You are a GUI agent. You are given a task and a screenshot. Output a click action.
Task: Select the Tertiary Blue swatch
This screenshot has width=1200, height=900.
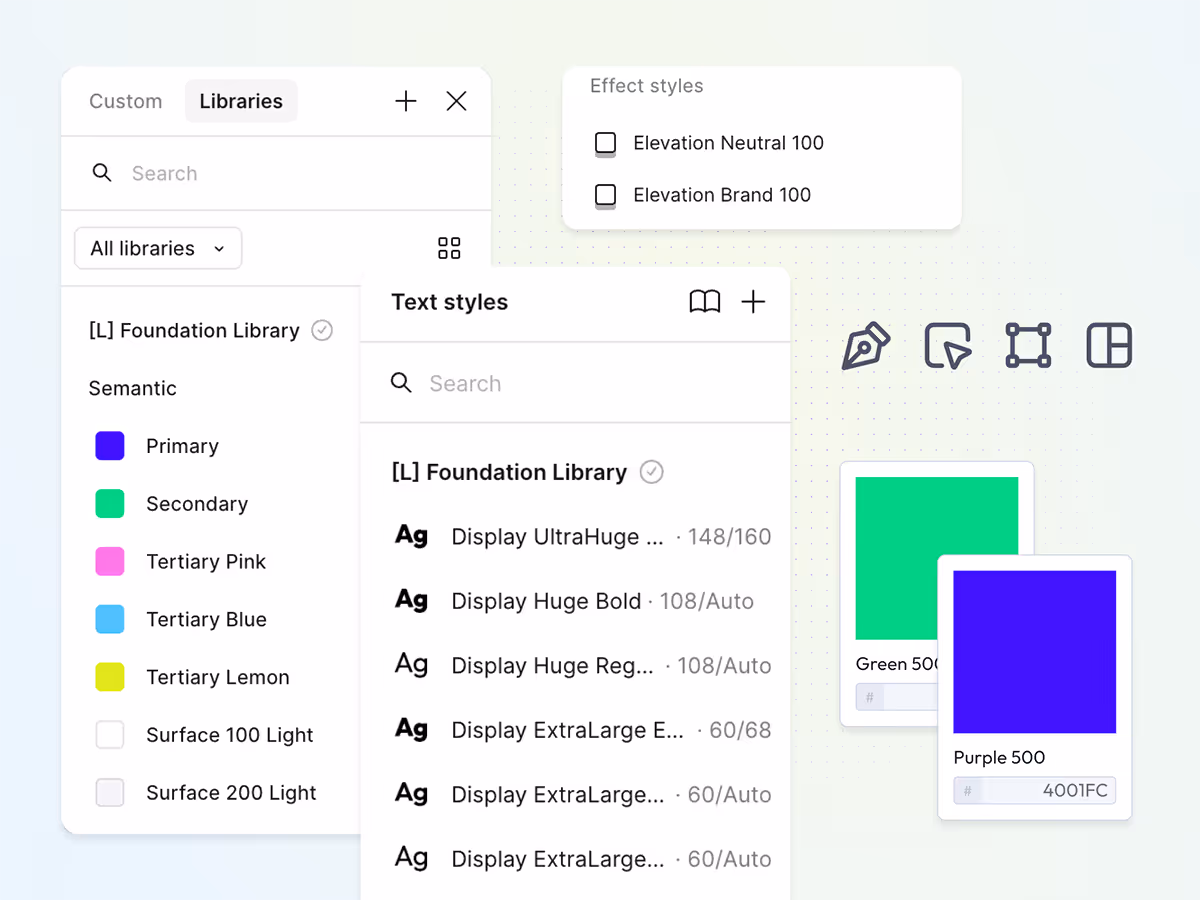click(x=110, y=619)
